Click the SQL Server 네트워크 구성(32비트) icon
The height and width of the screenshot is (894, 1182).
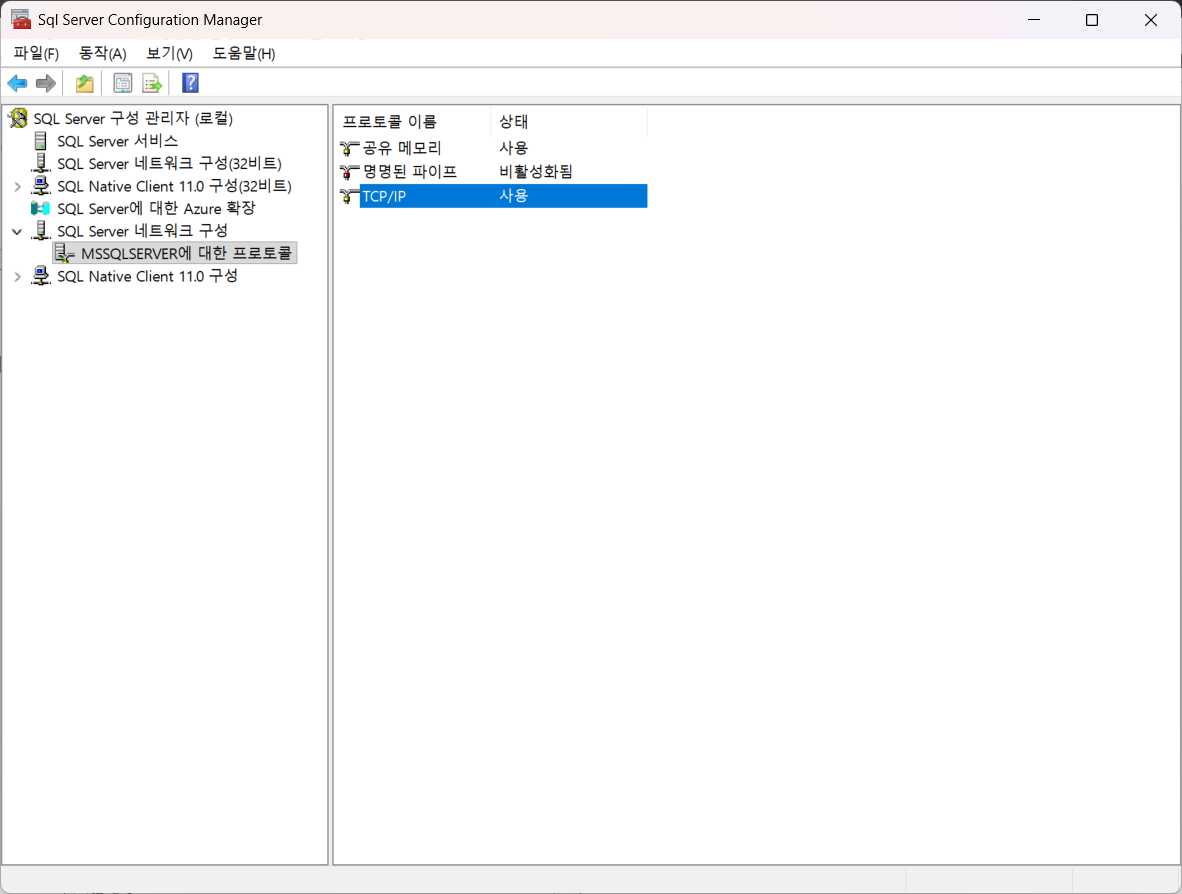[41, 164]
